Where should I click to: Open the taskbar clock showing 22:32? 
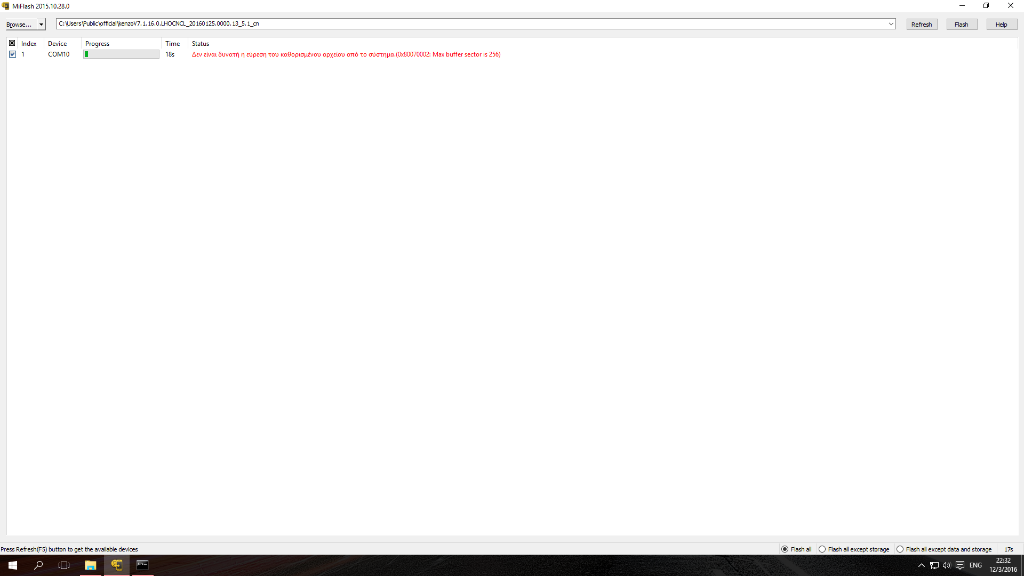pos(1003,566)
